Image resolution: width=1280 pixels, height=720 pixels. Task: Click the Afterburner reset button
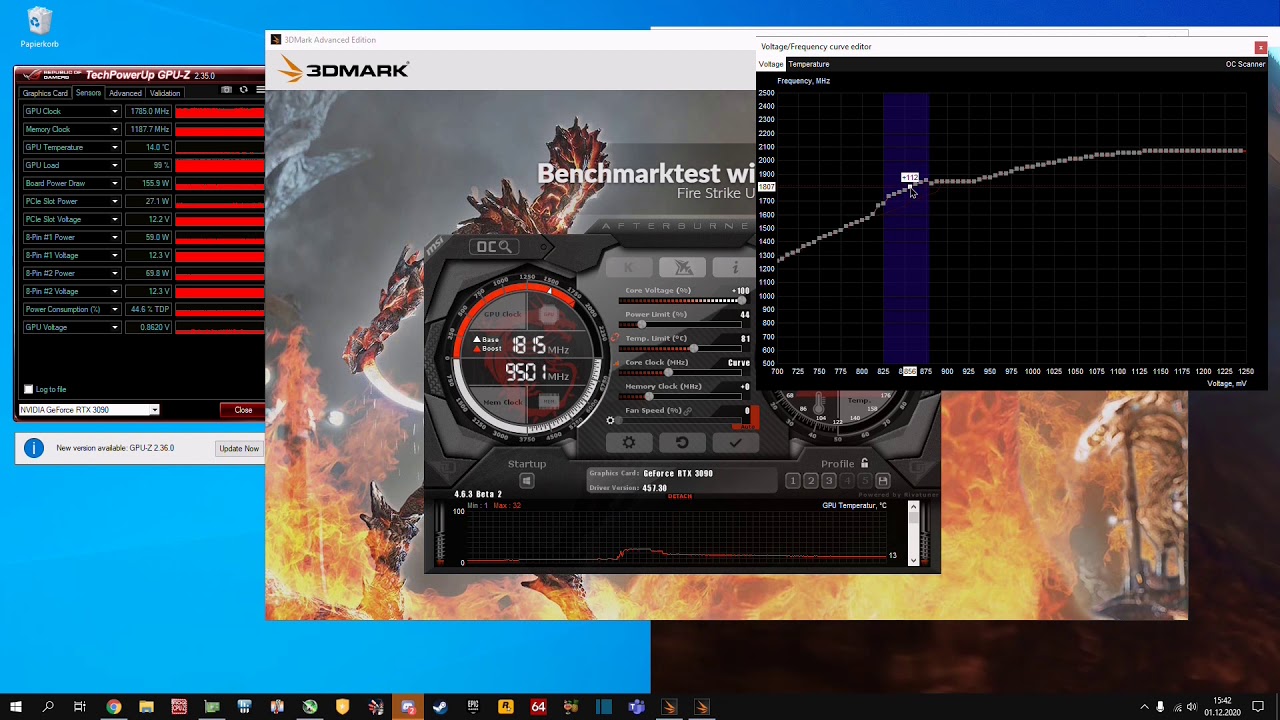pos(682,442)
